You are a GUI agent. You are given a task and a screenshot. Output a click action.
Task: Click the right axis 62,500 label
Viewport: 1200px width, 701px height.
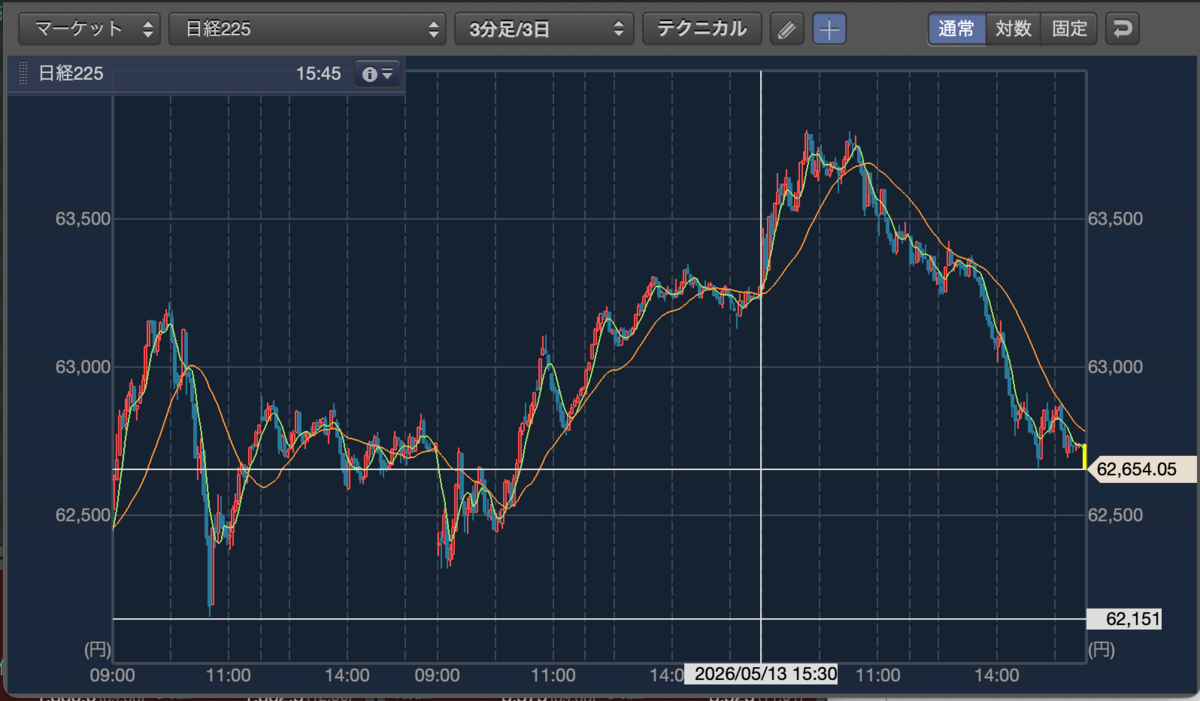click(x=1114, y=515)
